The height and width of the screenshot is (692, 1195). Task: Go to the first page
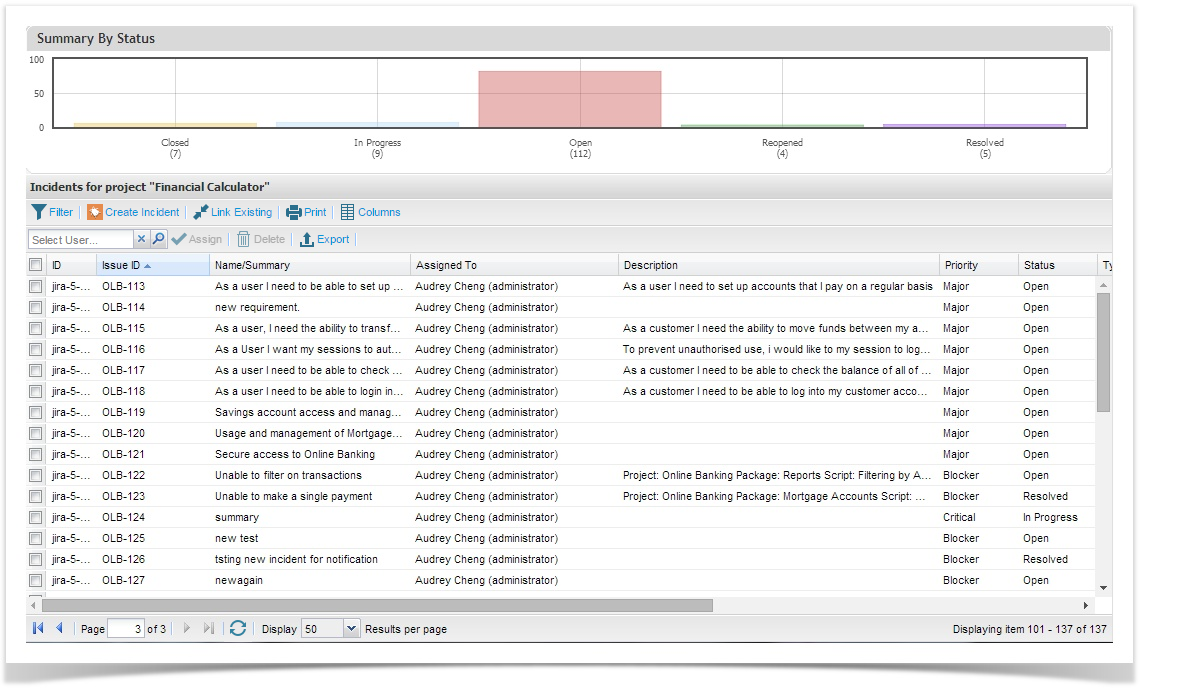tap(38, 628)
